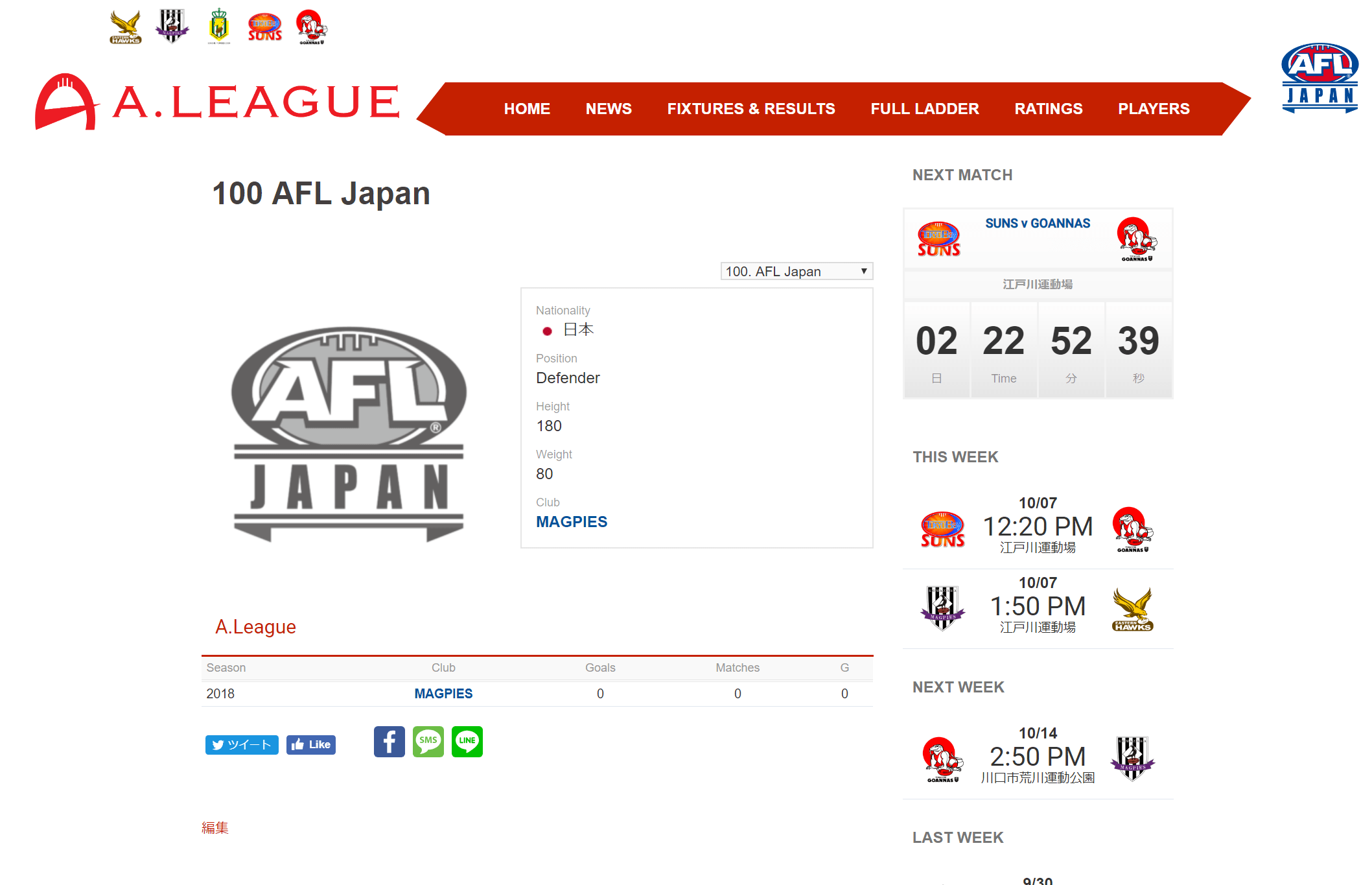Go to the HOME page
Screen dimensions: 1372x885
tap(527, 109)
